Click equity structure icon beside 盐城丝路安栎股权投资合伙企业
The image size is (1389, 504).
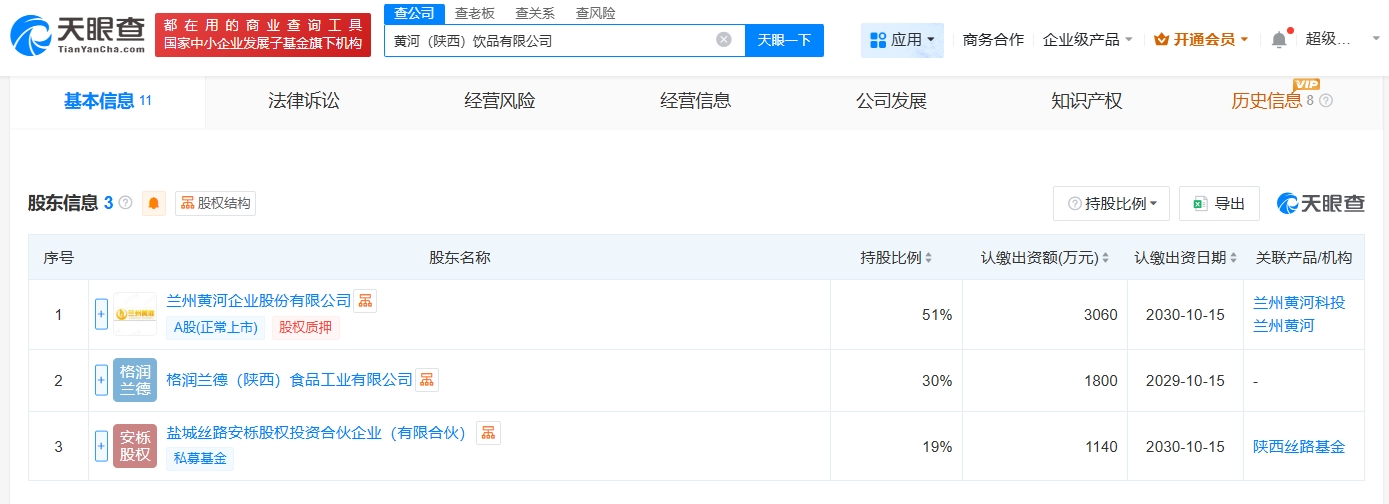488,433
